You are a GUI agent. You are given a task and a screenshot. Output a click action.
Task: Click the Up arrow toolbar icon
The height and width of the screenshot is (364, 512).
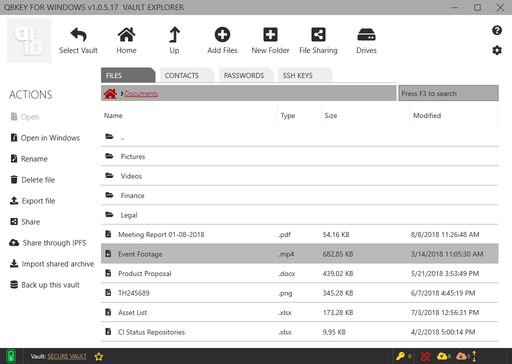coord(174,35)
